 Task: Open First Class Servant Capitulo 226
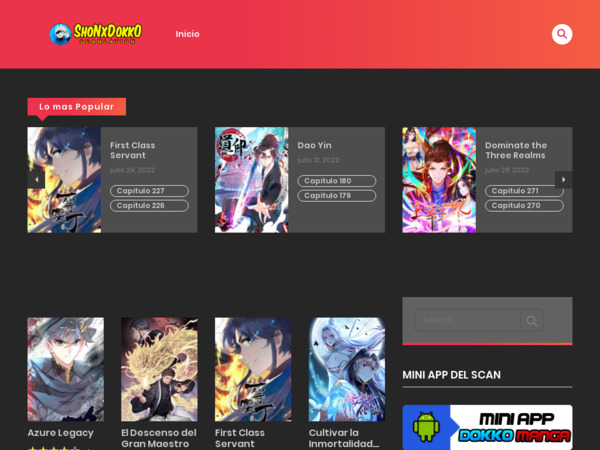click(x=149, y=205)
